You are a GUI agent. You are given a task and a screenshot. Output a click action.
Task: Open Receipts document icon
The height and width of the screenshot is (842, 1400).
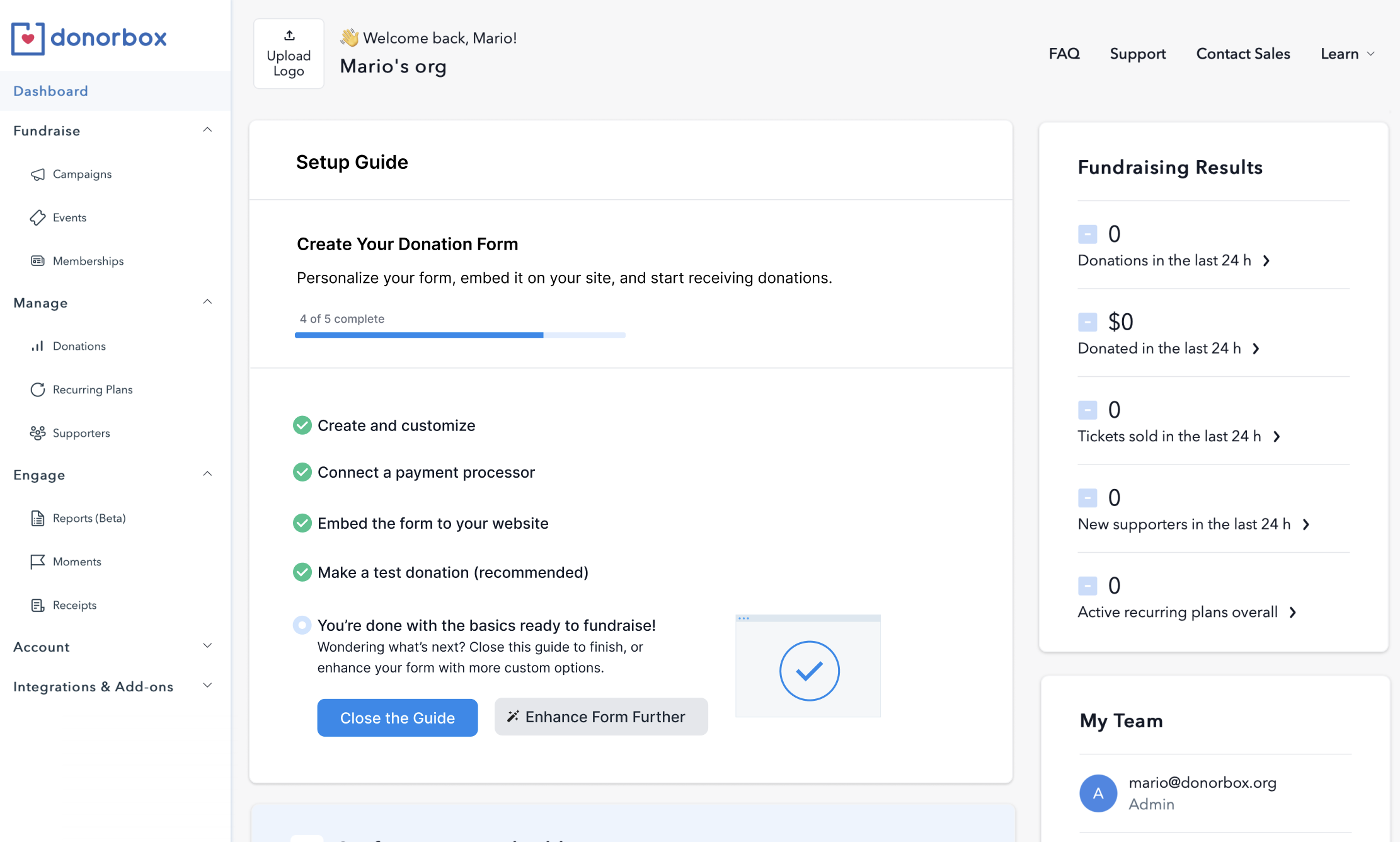(x=38, y=605)
